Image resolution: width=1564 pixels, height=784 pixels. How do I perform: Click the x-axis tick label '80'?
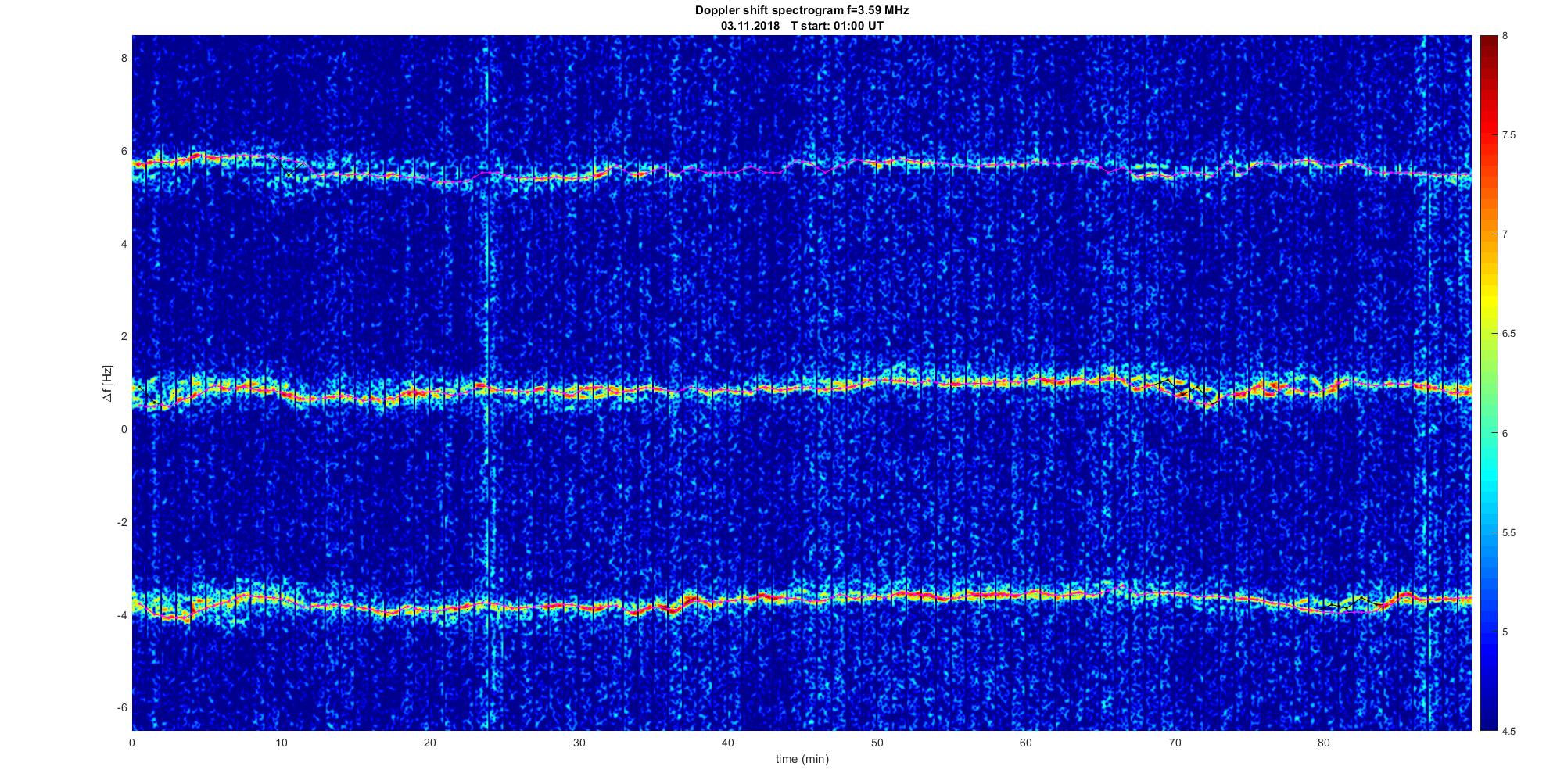coord(1323,743)
